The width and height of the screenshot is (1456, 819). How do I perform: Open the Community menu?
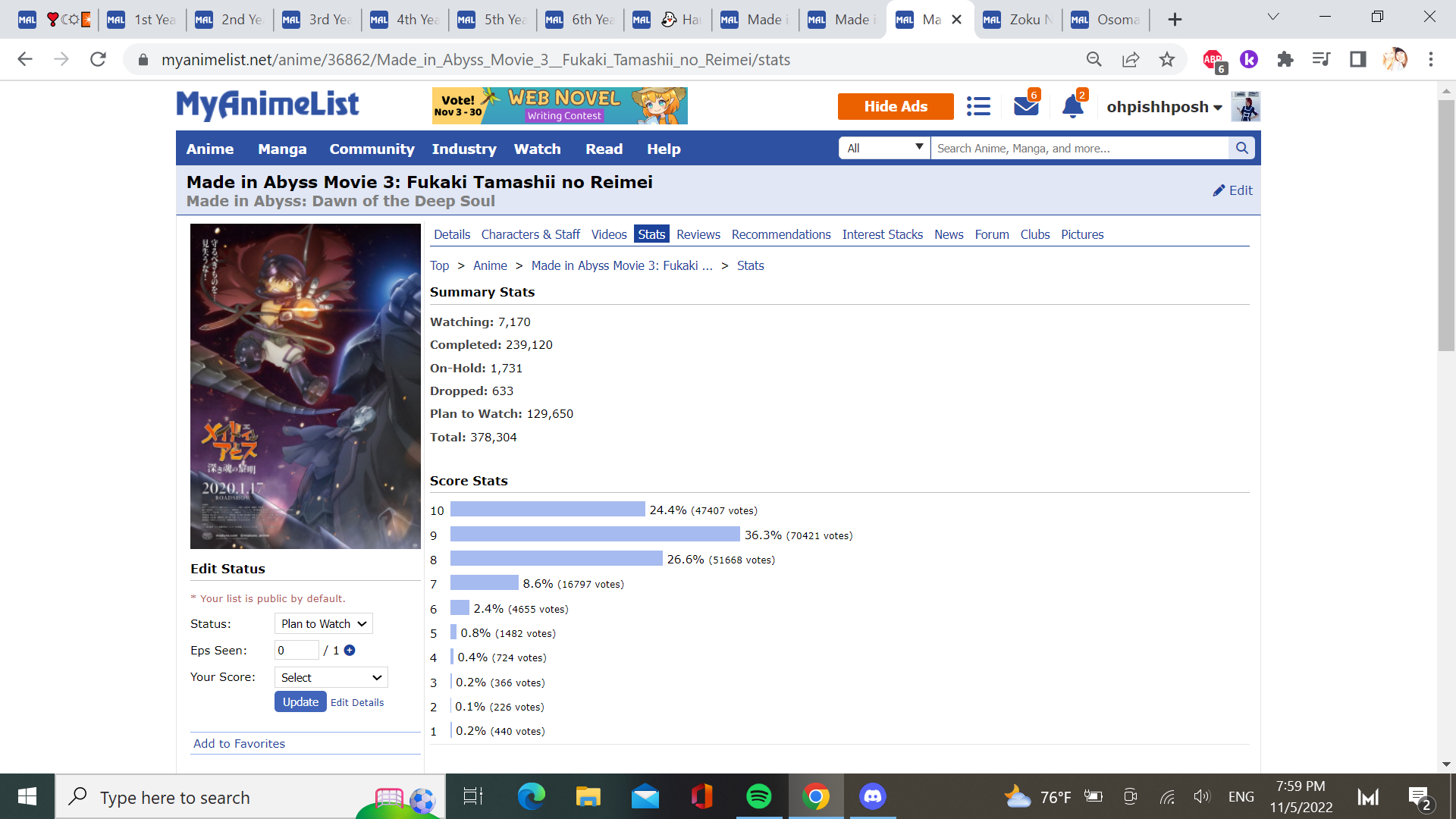click(372, 149)
